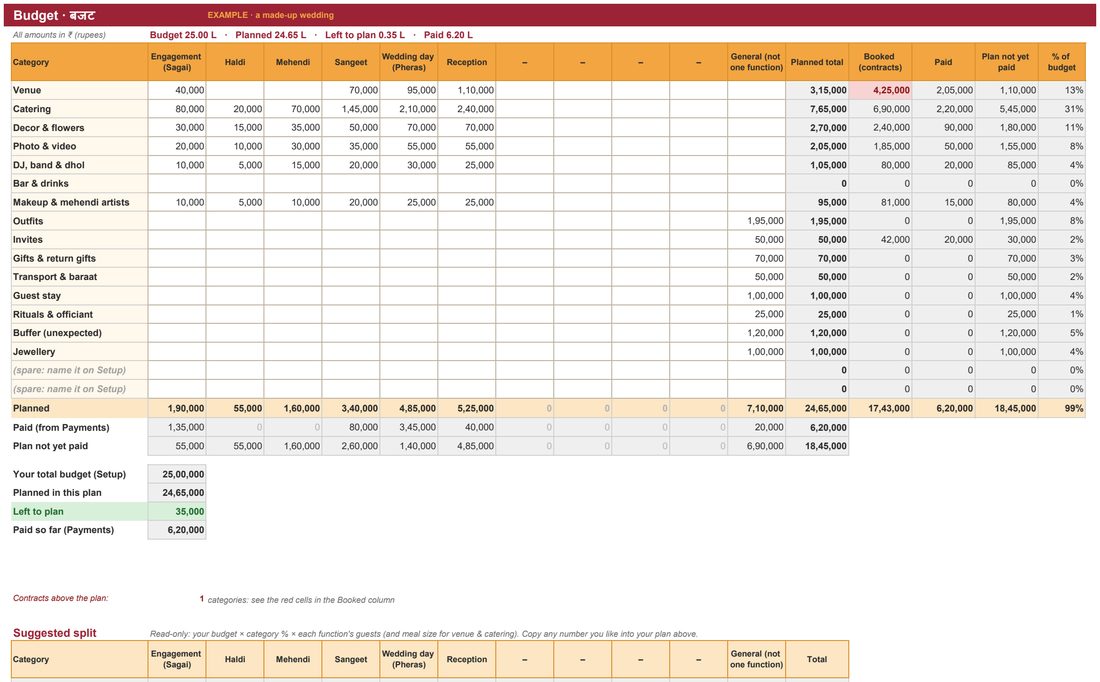
Task: Click the Engagement (Sagai) column header
Action: pos(177,62)
